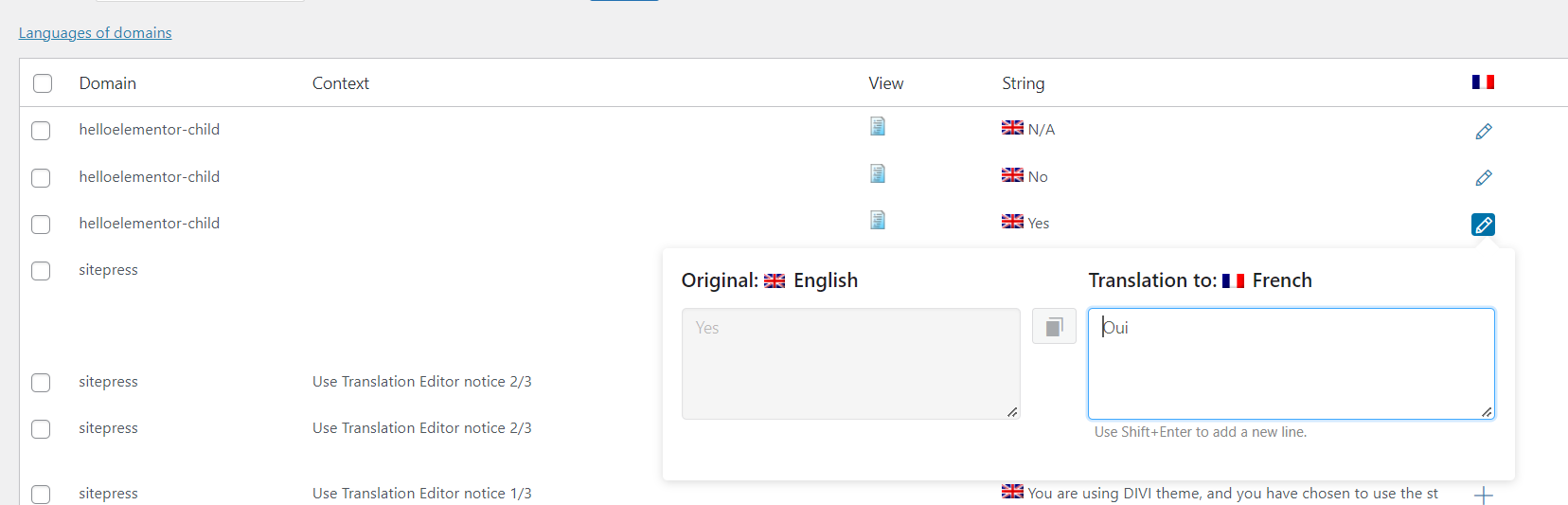This screenshot has height=505, width=1568.
Task: Click the String column header
Action: [1024, 83]
